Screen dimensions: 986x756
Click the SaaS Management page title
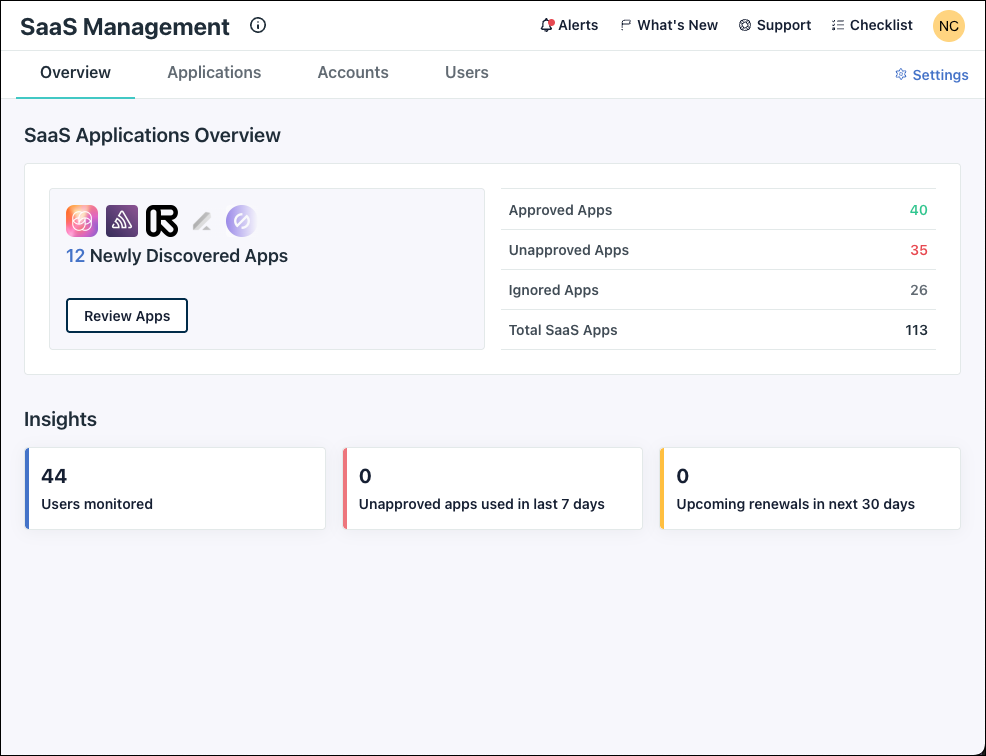coord(125,27)
